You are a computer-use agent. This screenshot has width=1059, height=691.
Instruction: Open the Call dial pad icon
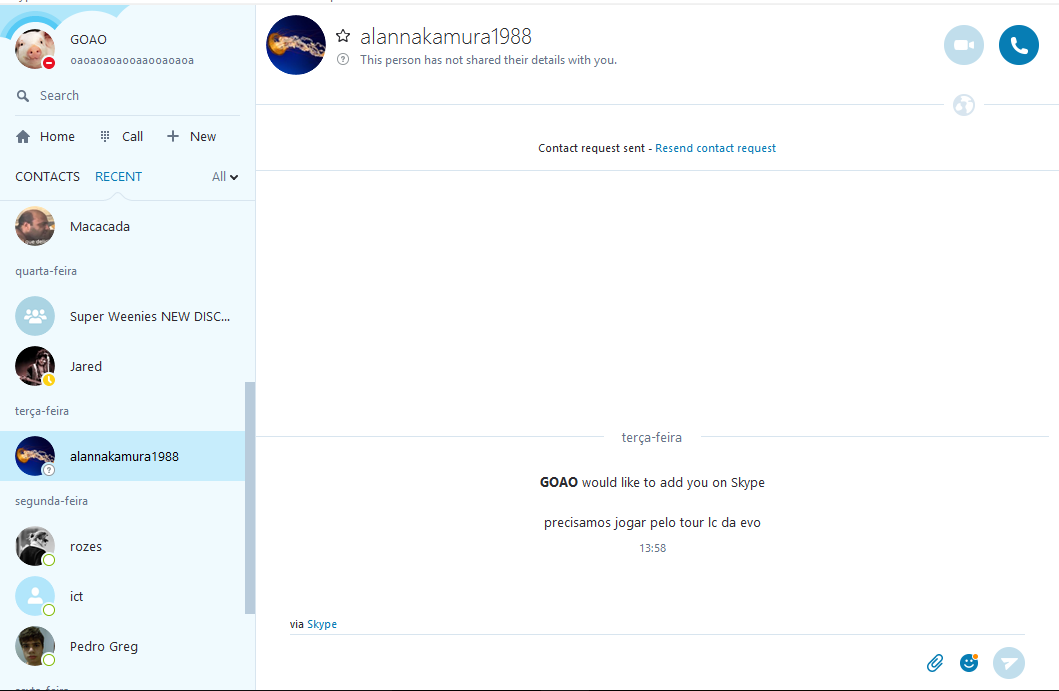105,136
